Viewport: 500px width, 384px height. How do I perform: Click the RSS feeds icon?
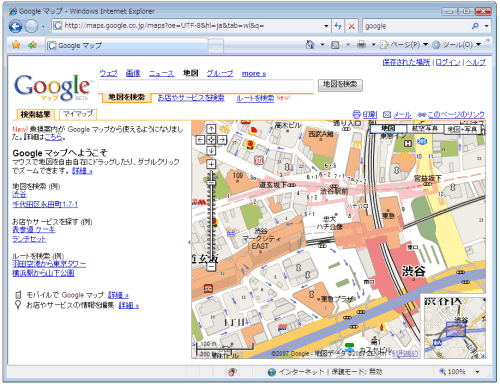click(335, 45)
